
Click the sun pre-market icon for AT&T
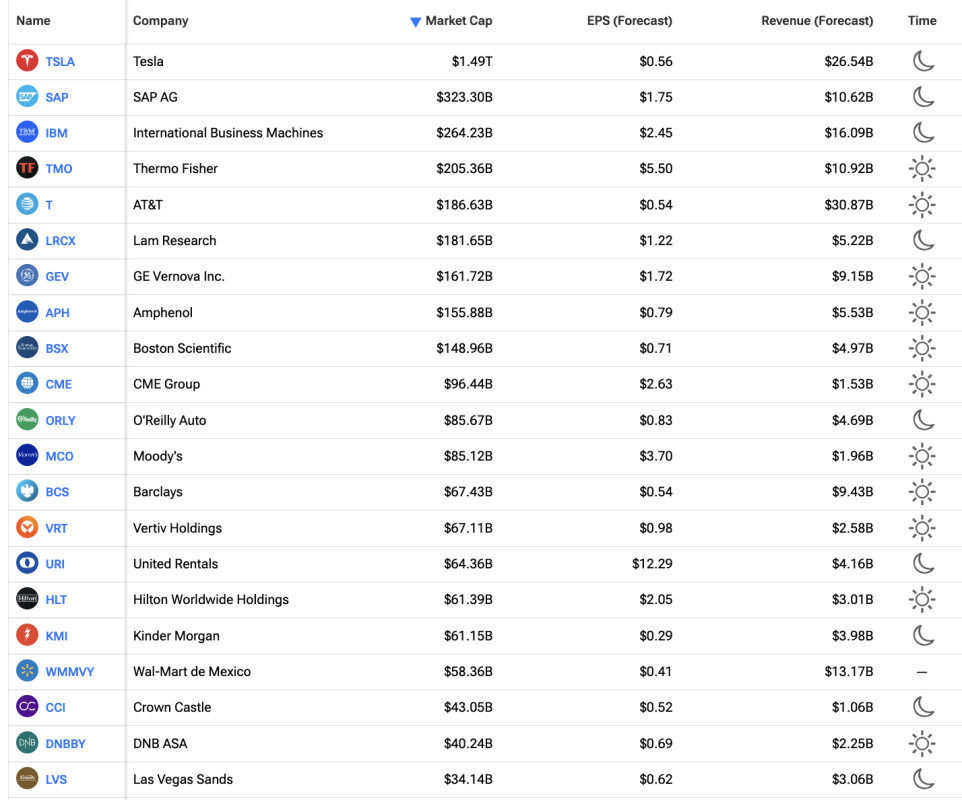click(922, 205)
